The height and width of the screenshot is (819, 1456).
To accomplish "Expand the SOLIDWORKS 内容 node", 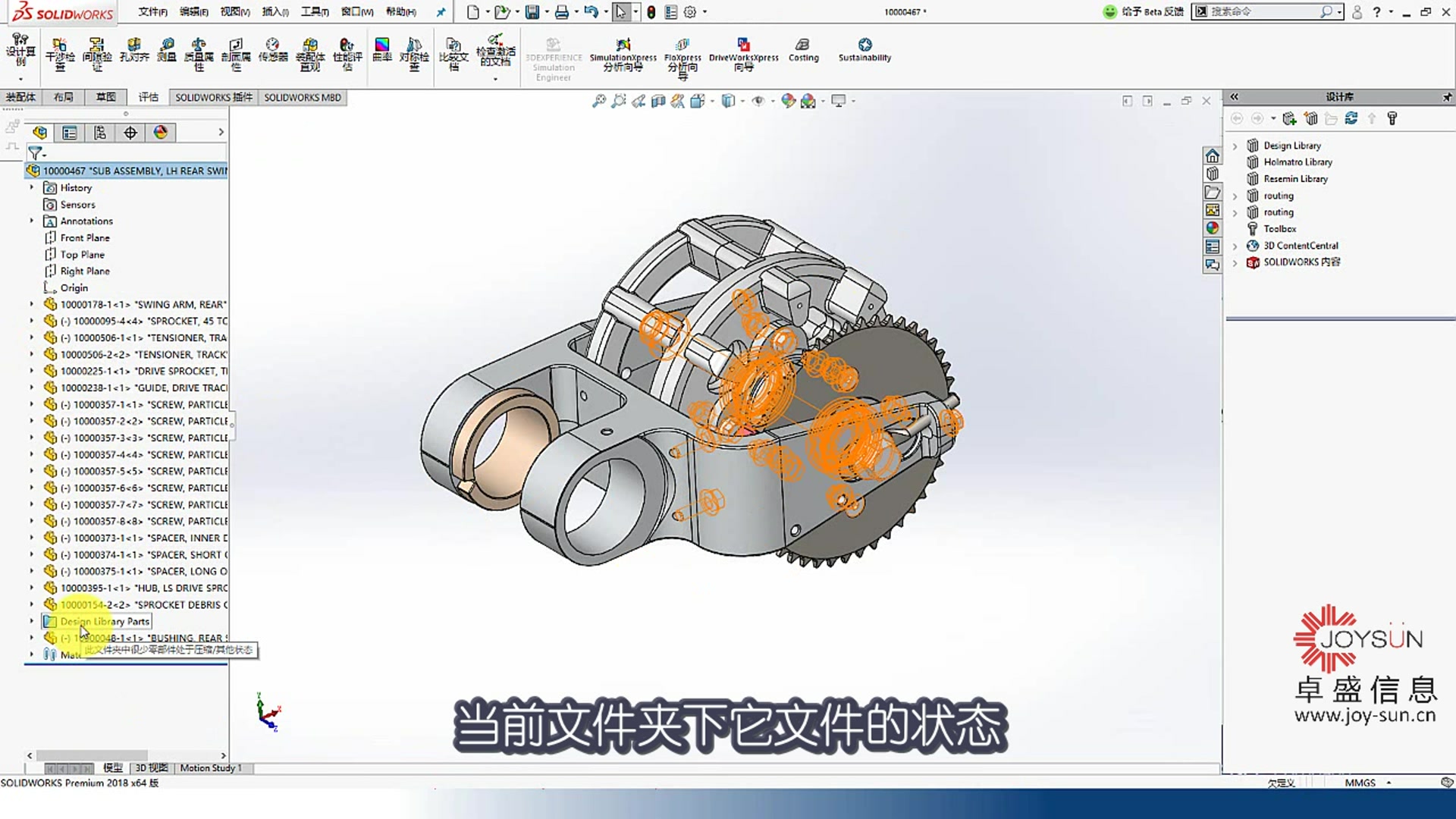I will (1235, 262).
